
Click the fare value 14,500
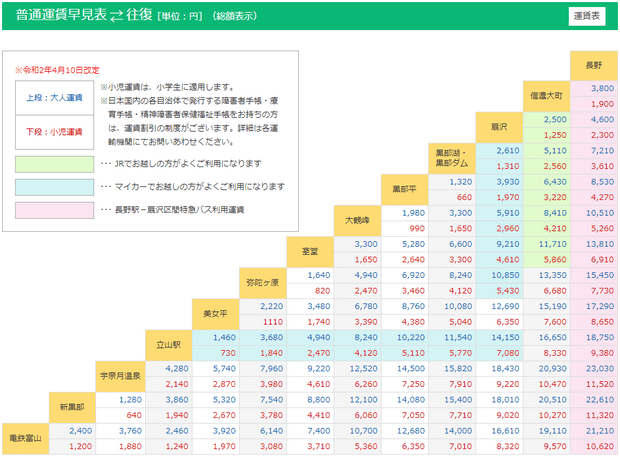click(x=411, y=369)
